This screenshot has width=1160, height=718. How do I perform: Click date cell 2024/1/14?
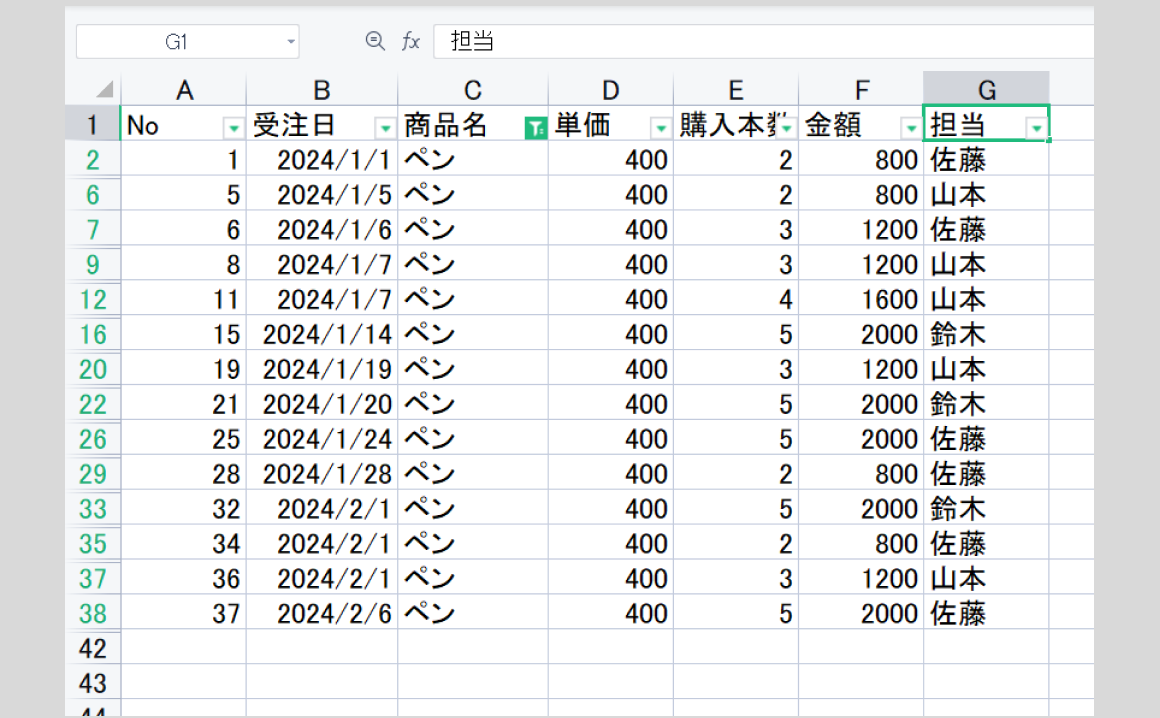(x=322, y=333)
